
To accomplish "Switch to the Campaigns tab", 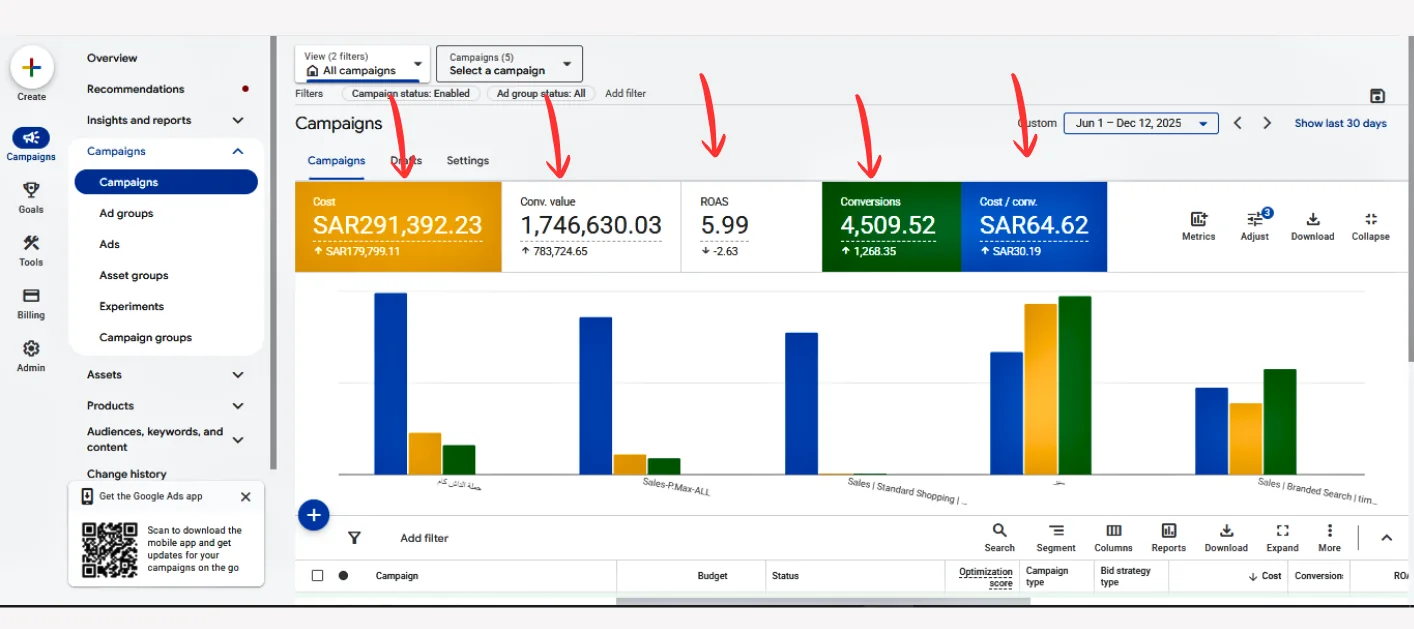I will pyautogui.click(x=336, y=160).
